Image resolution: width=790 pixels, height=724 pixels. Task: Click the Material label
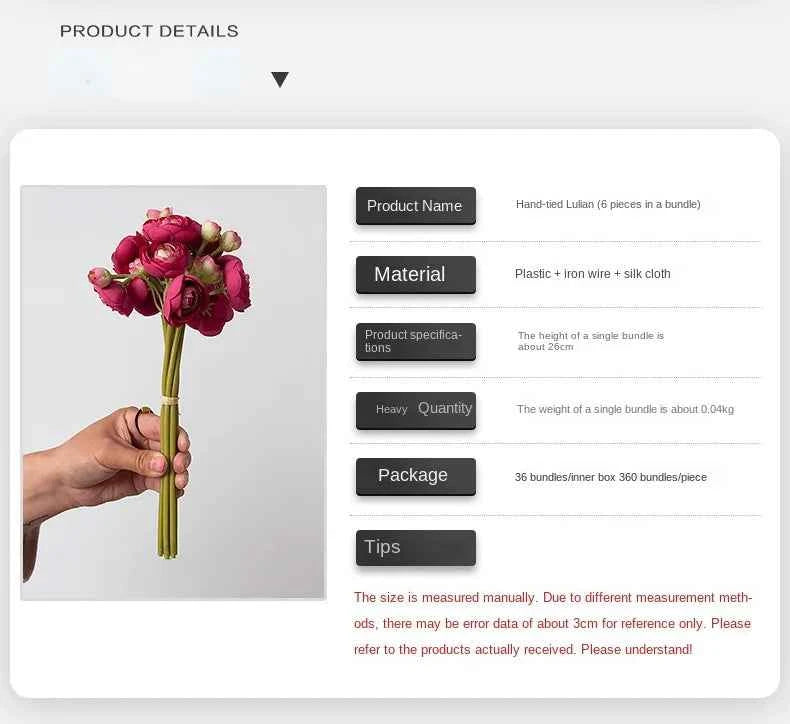410,274
